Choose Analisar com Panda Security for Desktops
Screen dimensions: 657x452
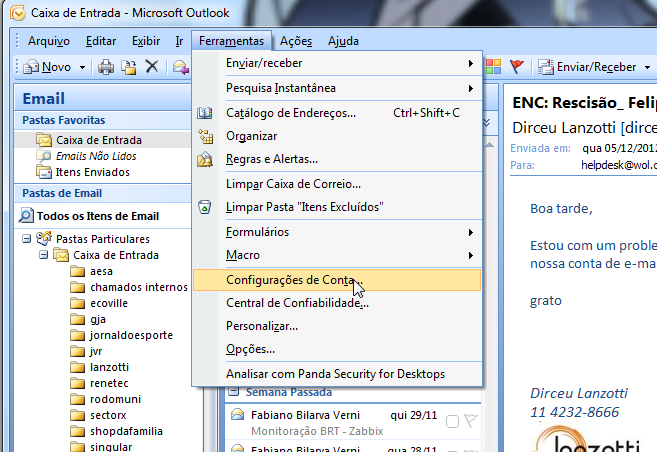(x=337, y=374)
